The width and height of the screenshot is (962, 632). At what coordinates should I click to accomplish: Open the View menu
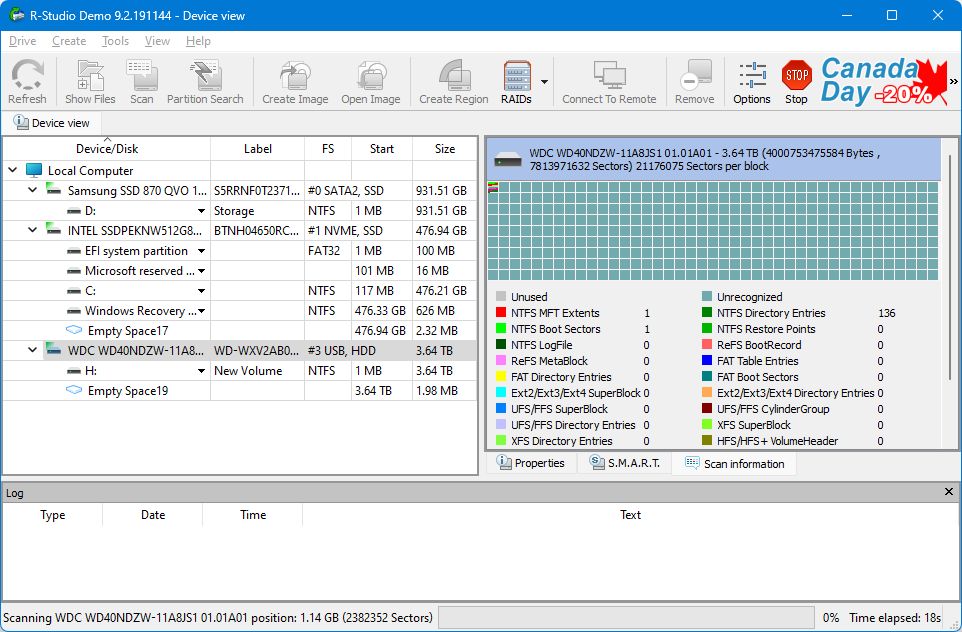157,40
